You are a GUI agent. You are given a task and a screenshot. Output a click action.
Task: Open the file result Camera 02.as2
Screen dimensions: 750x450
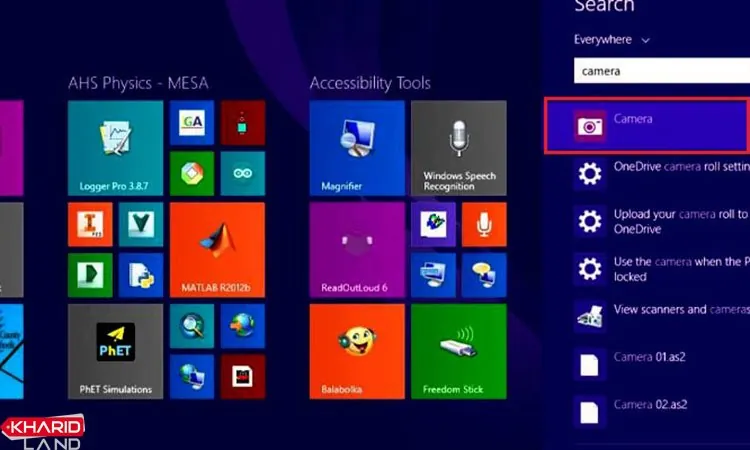pyautogui.click(x=662, y=411)
